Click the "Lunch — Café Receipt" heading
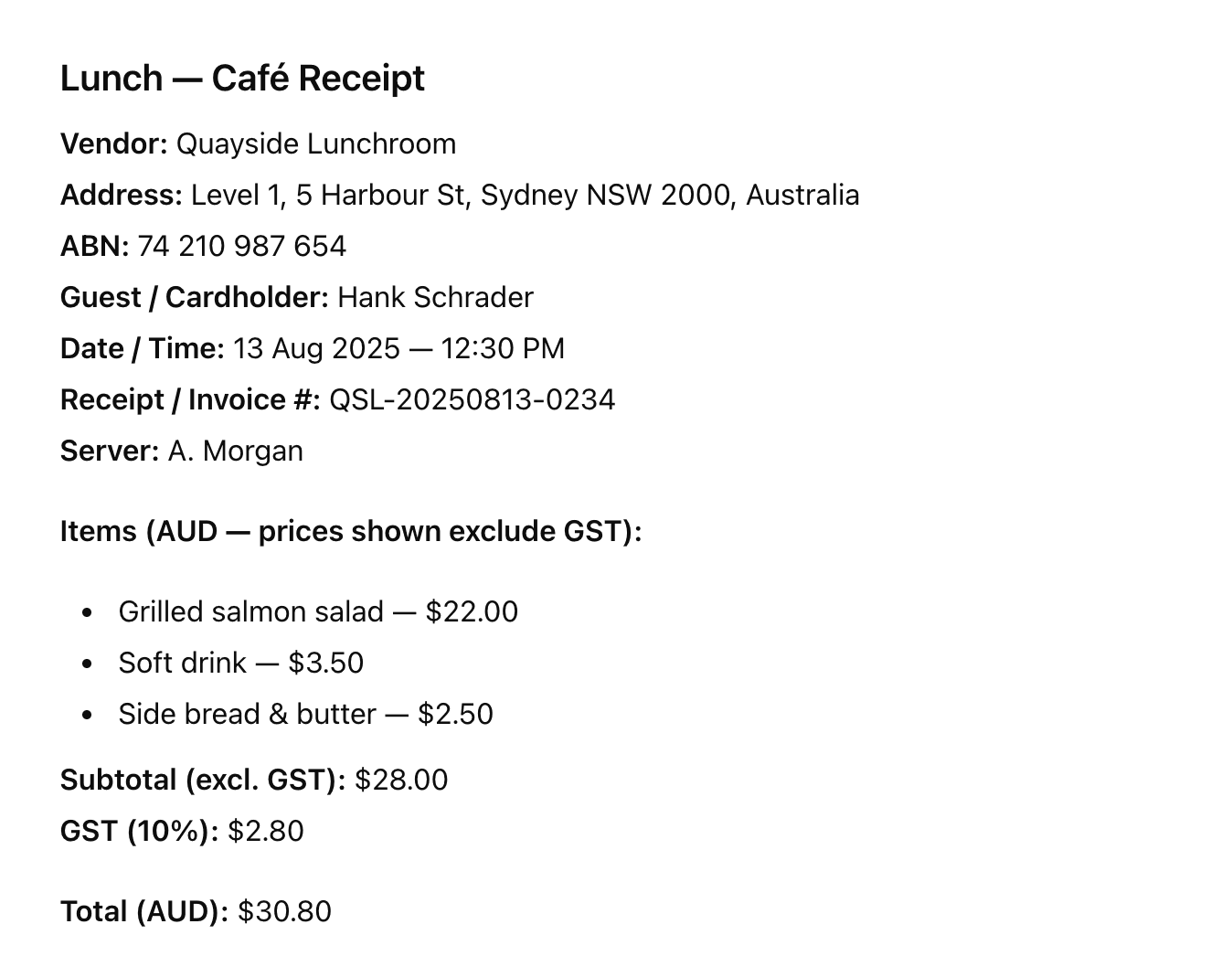The width and height of the screenshot is (1232, 956). 242,79
